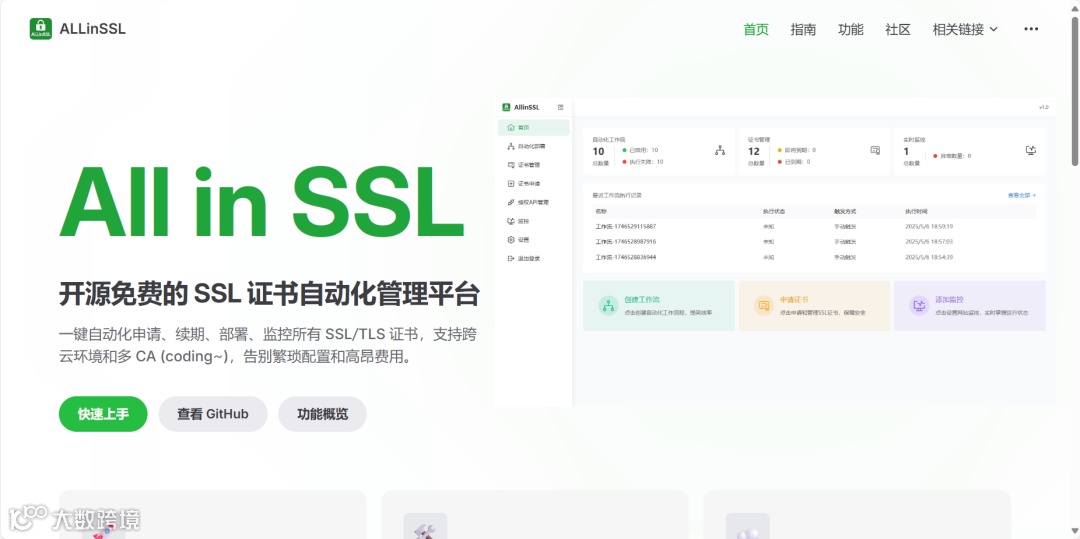The width and height of the screenshot is (1080, 539).
Task: Click the 设置 gear sidebar icon
Action: point(510,240)
